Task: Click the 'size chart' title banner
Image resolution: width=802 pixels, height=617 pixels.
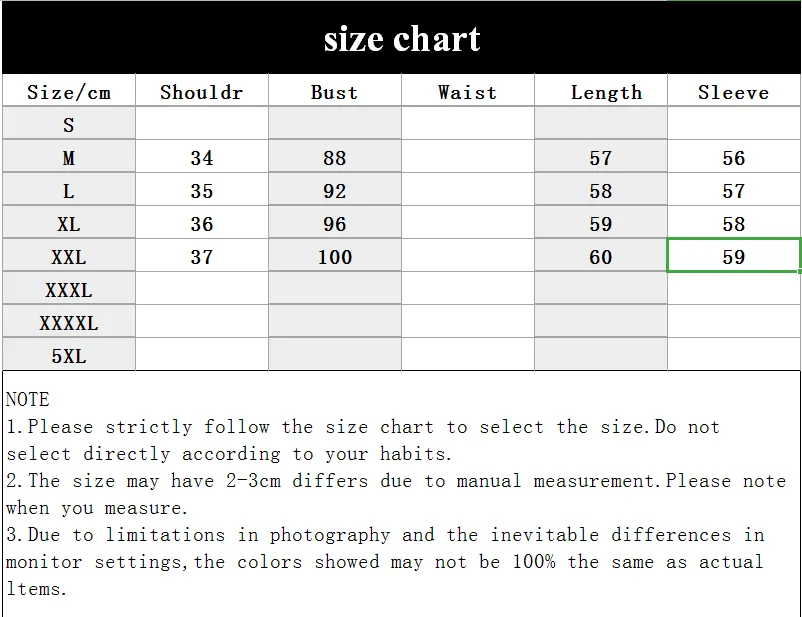Action: 402,38
